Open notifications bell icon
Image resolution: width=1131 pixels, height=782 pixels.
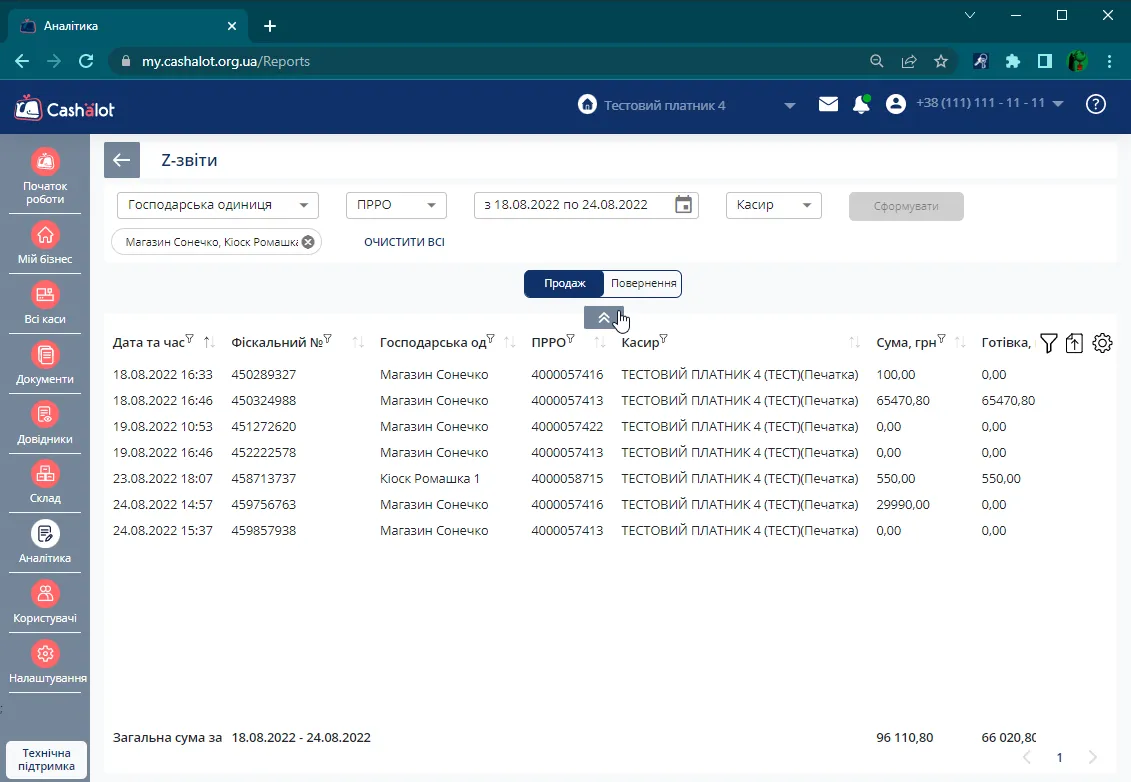click(x=861, y=105)
